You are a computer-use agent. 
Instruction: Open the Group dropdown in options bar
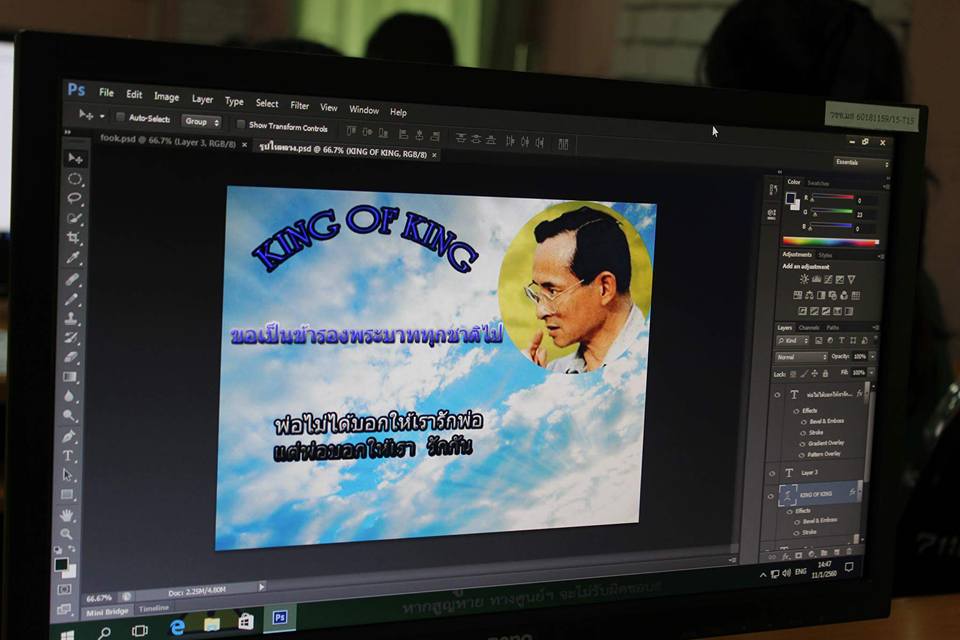(201, 121)
